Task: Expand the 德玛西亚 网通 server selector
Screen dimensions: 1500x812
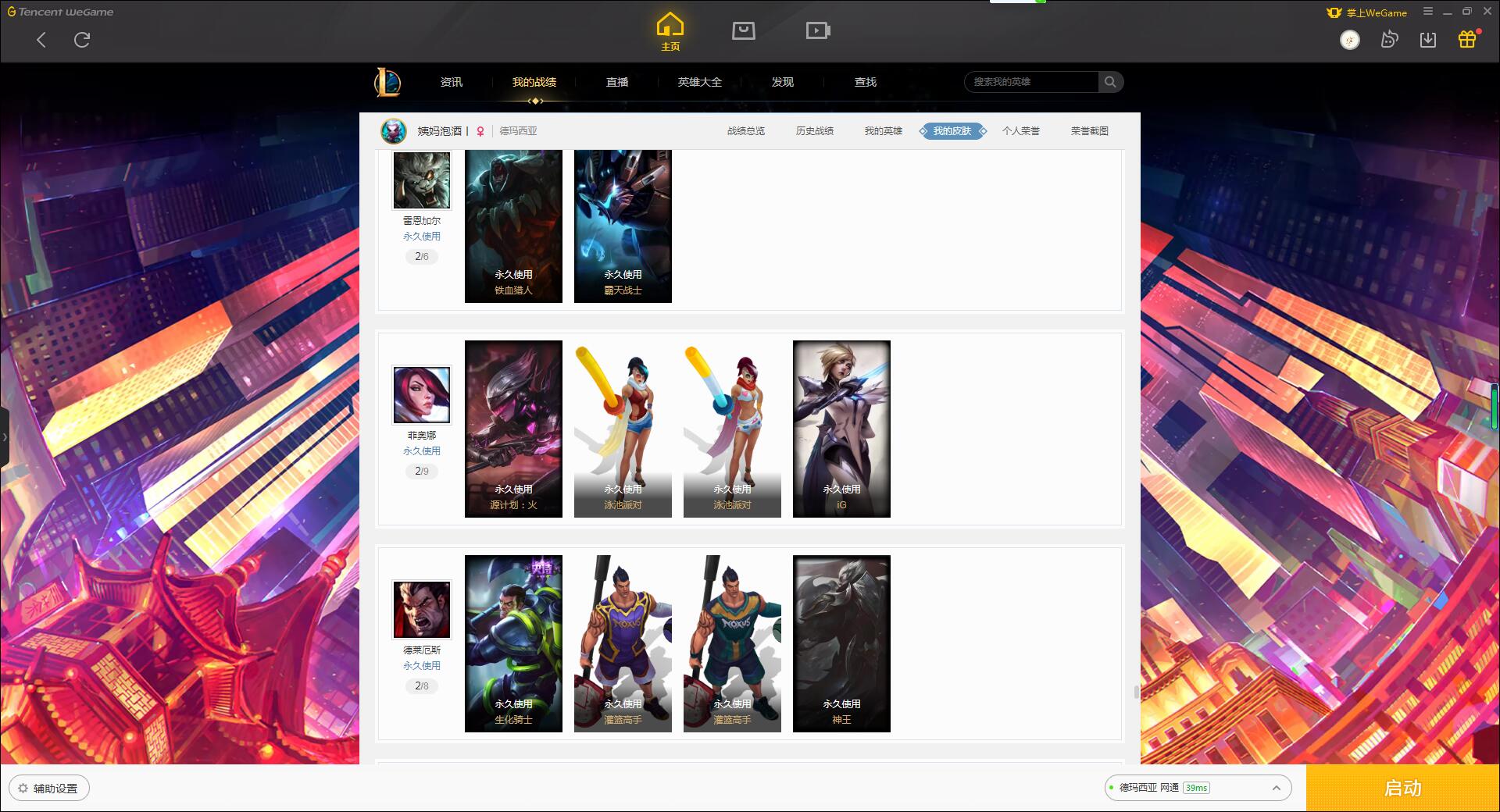Action: point(1198,788)
